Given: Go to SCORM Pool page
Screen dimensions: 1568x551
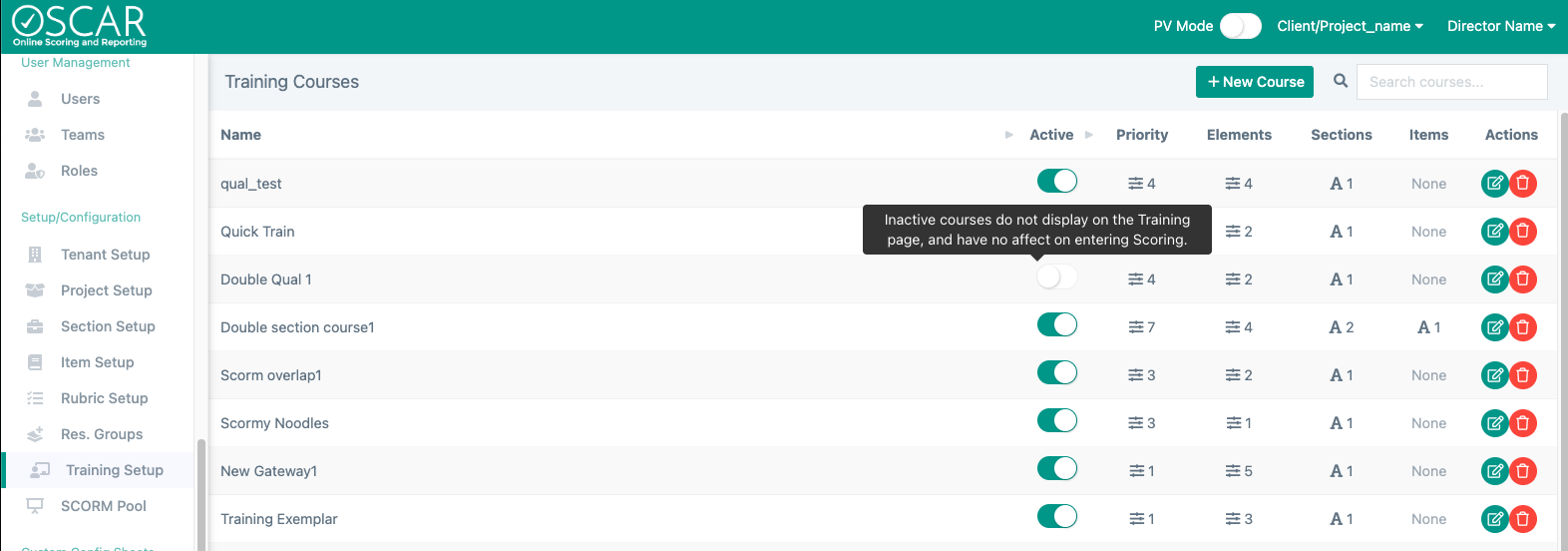Looking at the screenshot, I should pos(103,506).
